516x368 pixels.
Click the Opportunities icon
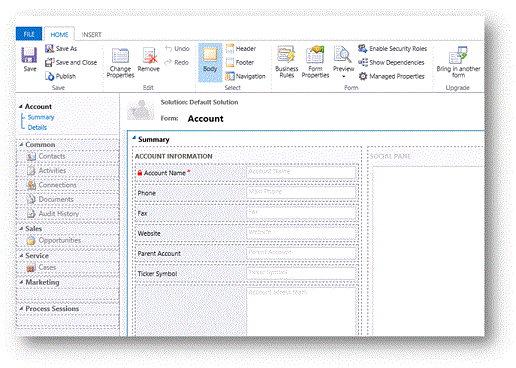click(31, 240)
